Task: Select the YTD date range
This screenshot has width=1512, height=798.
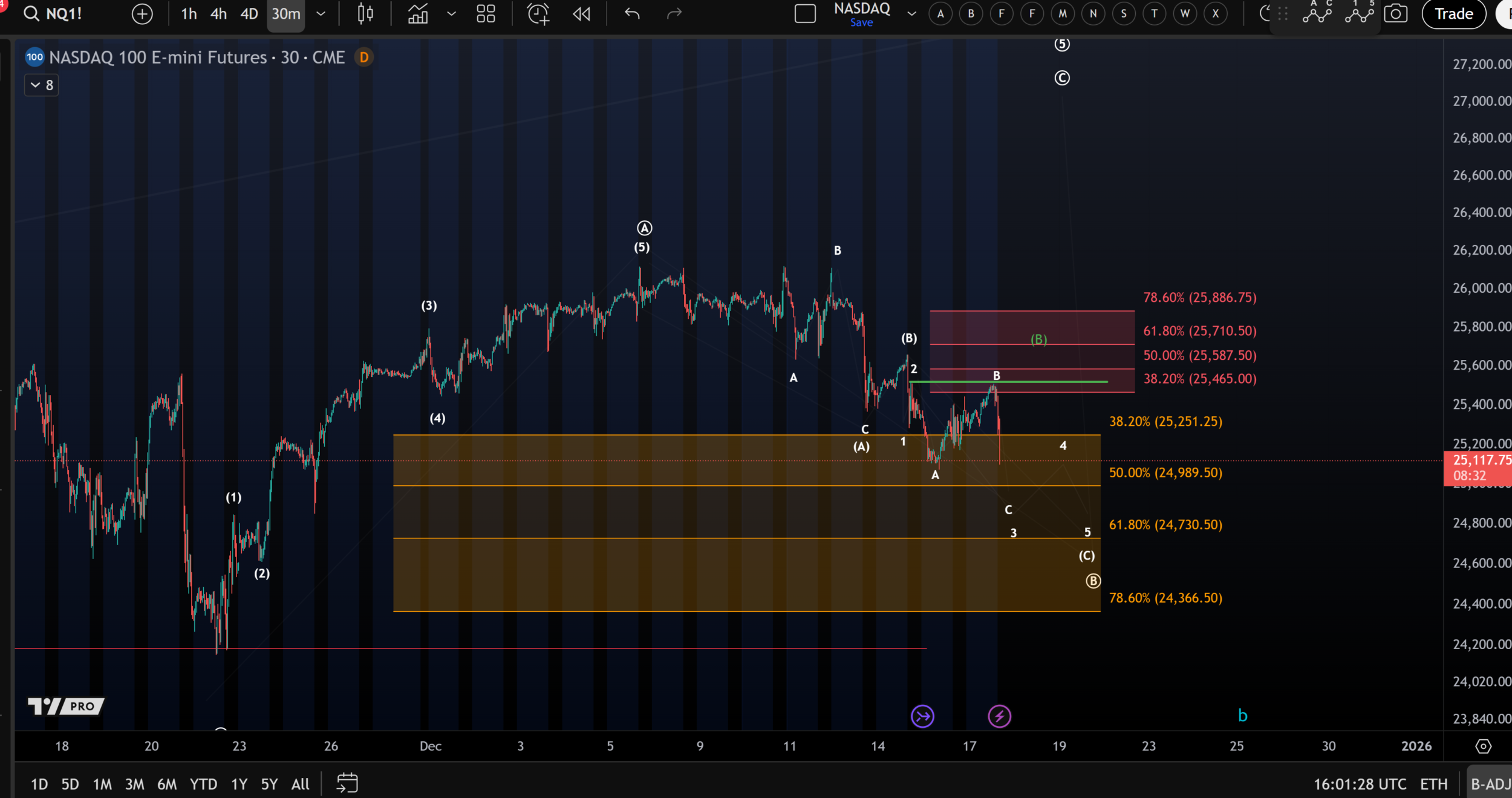Action: (x=203, y=784)
